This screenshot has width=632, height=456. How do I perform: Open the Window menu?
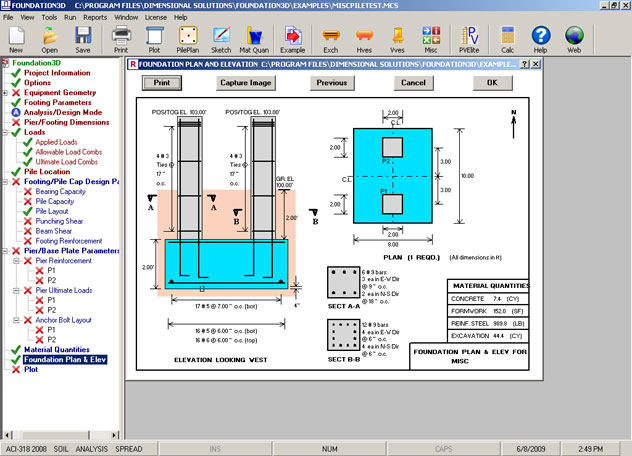click(x=126, y=17)
